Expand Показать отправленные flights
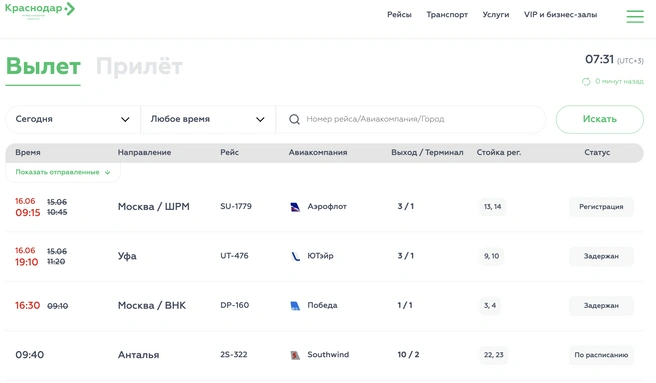 coord(63,172)
